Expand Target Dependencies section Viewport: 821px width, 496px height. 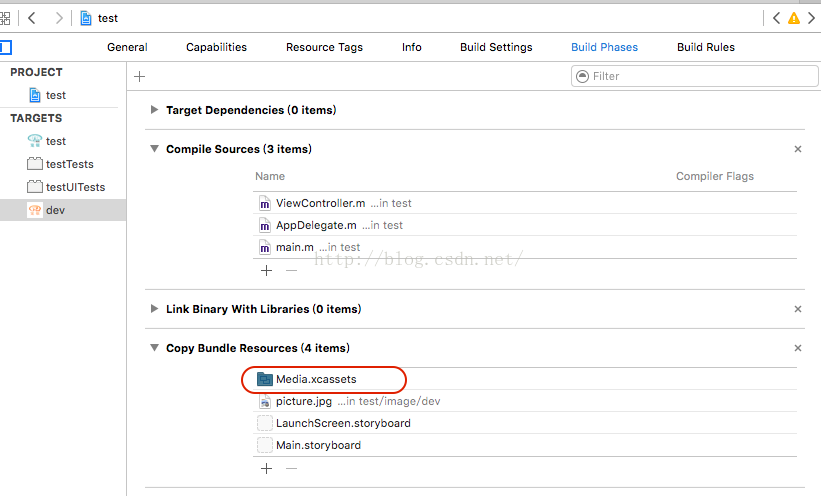point(154,110)
